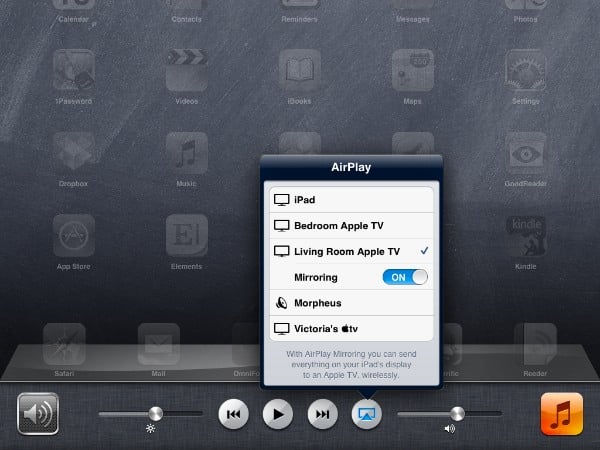This screenshot has height=450, width=600.
Task: Skip to next track
Action: click(x=323, y=414)
